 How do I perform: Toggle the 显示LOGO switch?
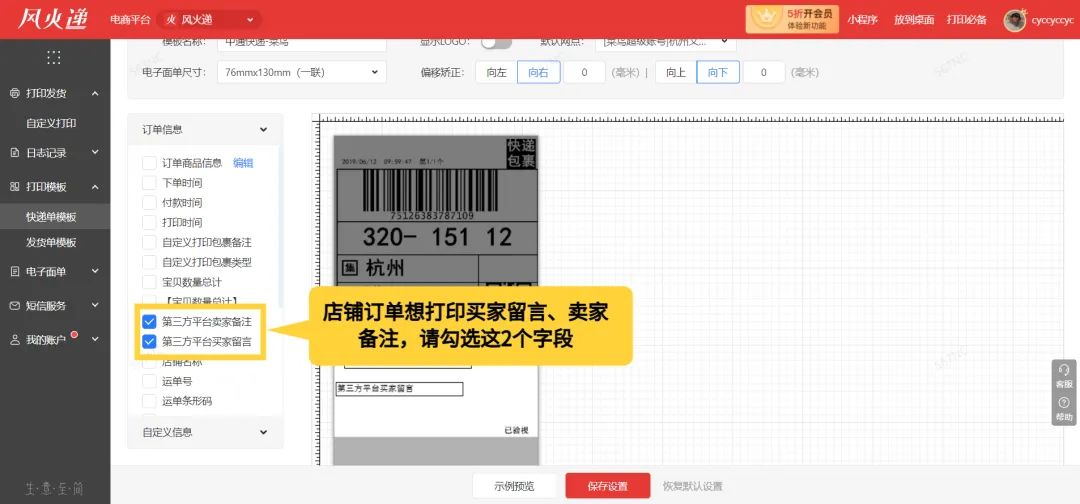click(496, 42)
